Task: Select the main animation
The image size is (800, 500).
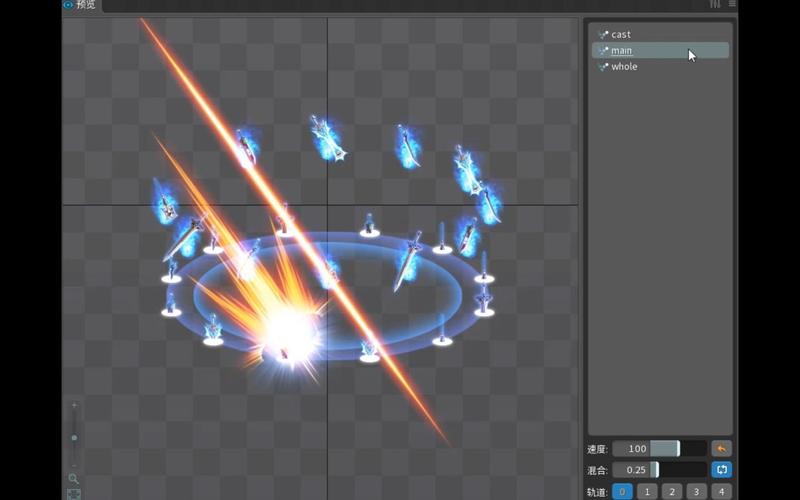Action: (x=621, y=51)
